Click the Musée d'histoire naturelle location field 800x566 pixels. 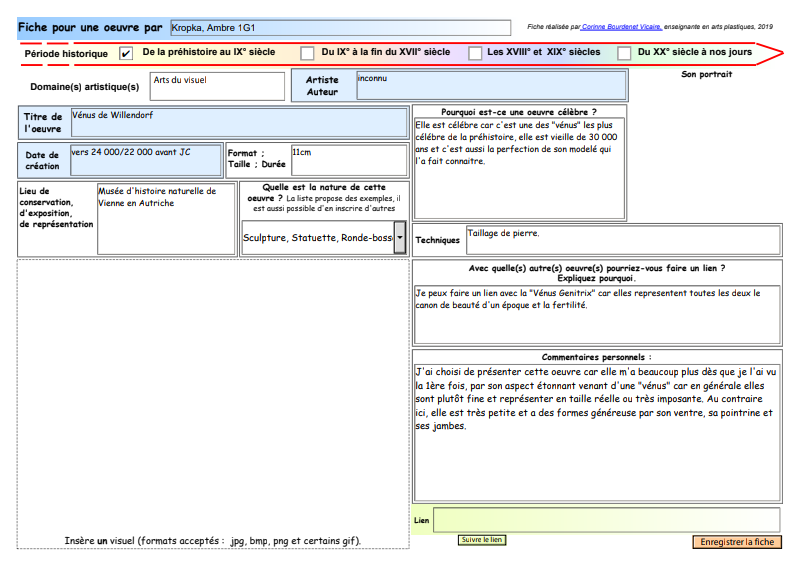pos(165,217)
